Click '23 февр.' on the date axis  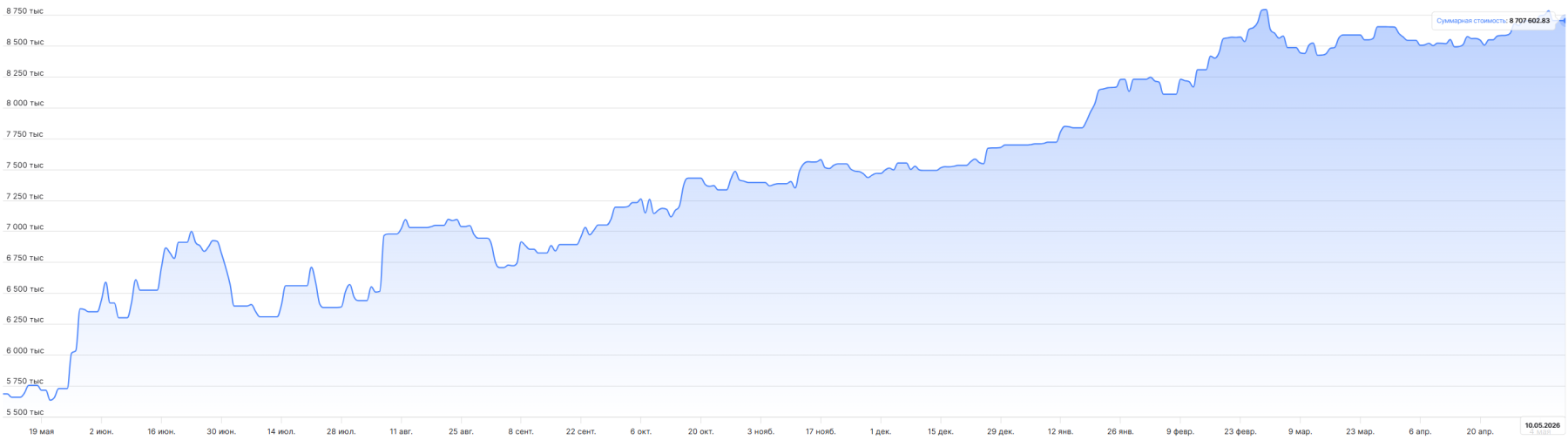coord(1240,431)
